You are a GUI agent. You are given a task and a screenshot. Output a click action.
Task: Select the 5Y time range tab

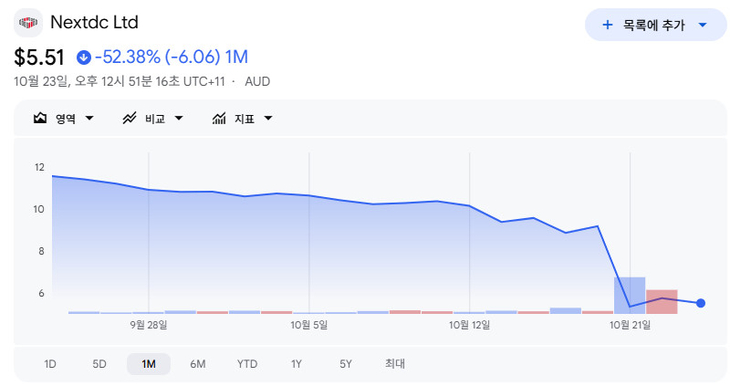(345, 364)
